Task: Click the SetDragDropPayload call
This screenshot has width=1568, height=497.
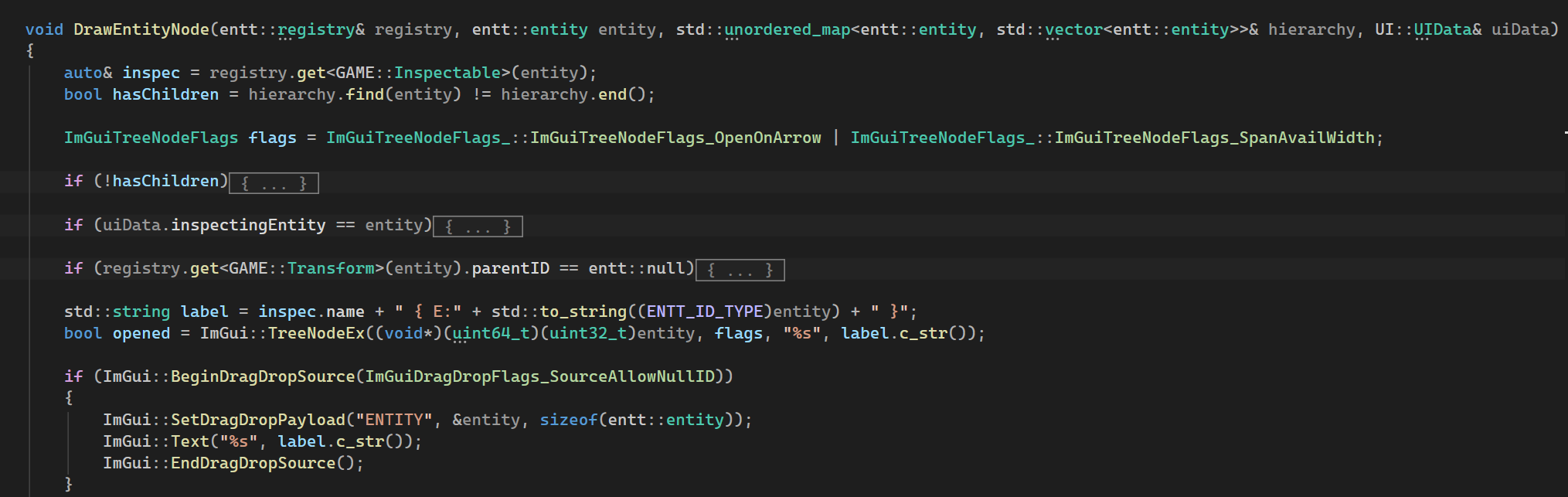Action: [258, 420]
